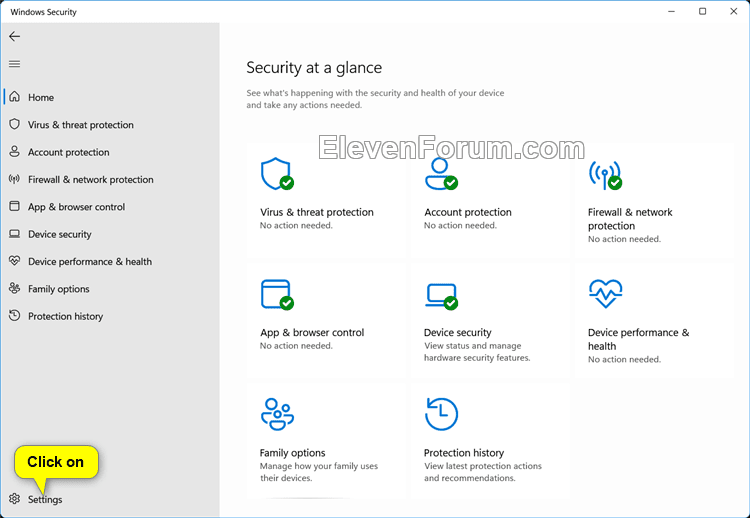Maximize the Windows Security window

pyautogui.click(x=702, y=11)
